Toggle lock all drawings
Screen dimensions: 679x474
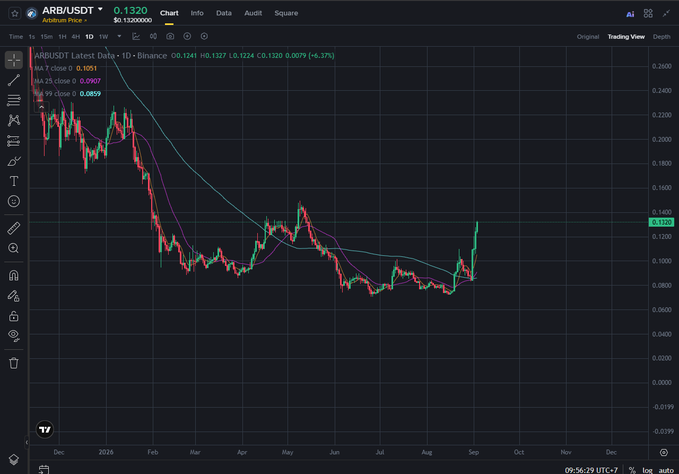(x=14, y=316)
